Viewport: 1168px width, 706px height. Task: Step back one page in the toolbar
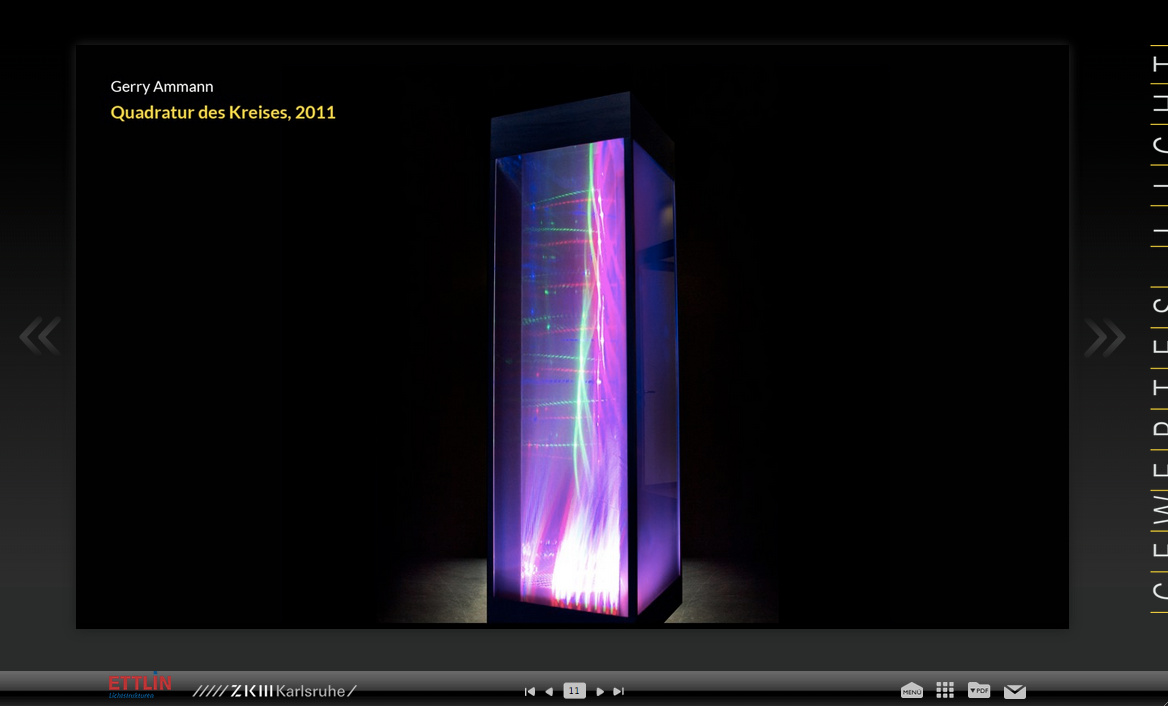pos(549,692)
